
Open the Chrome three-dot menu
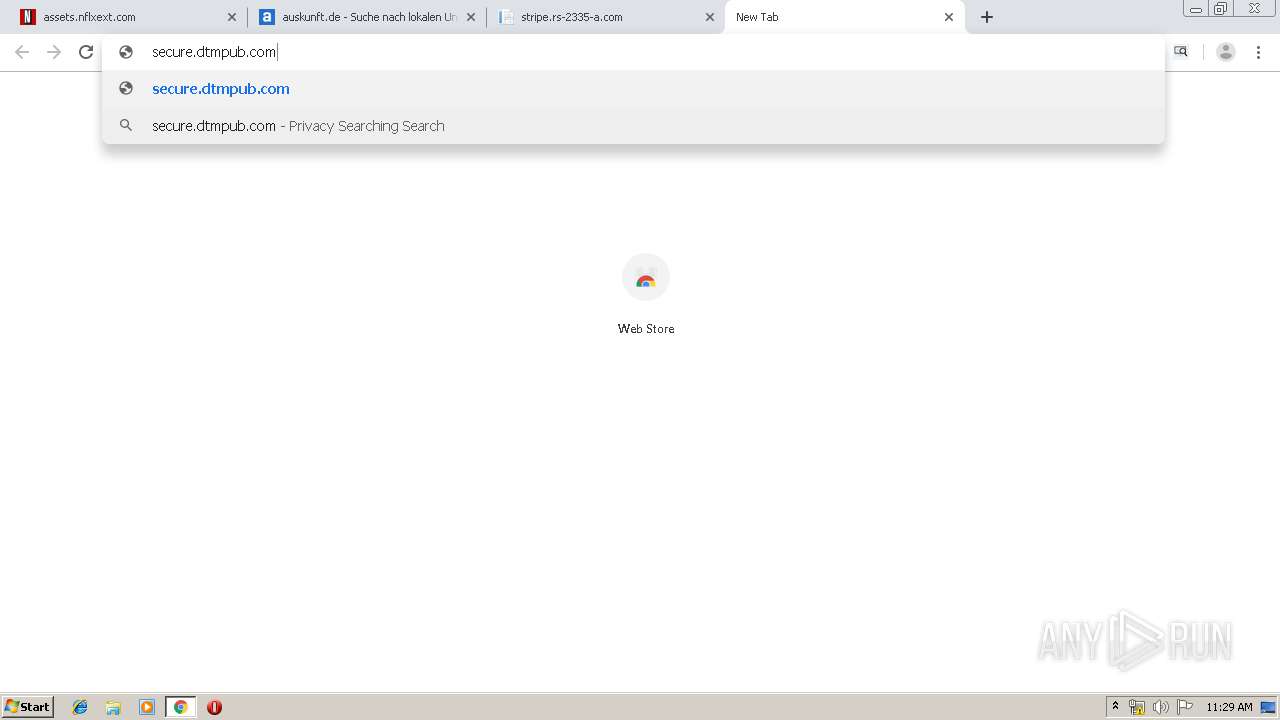click(x=1258, y=52)
